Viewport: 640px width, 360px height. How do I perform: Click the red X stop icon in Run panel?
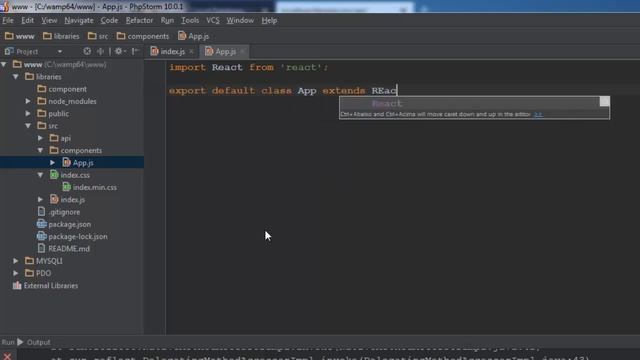tap(7, 356)
